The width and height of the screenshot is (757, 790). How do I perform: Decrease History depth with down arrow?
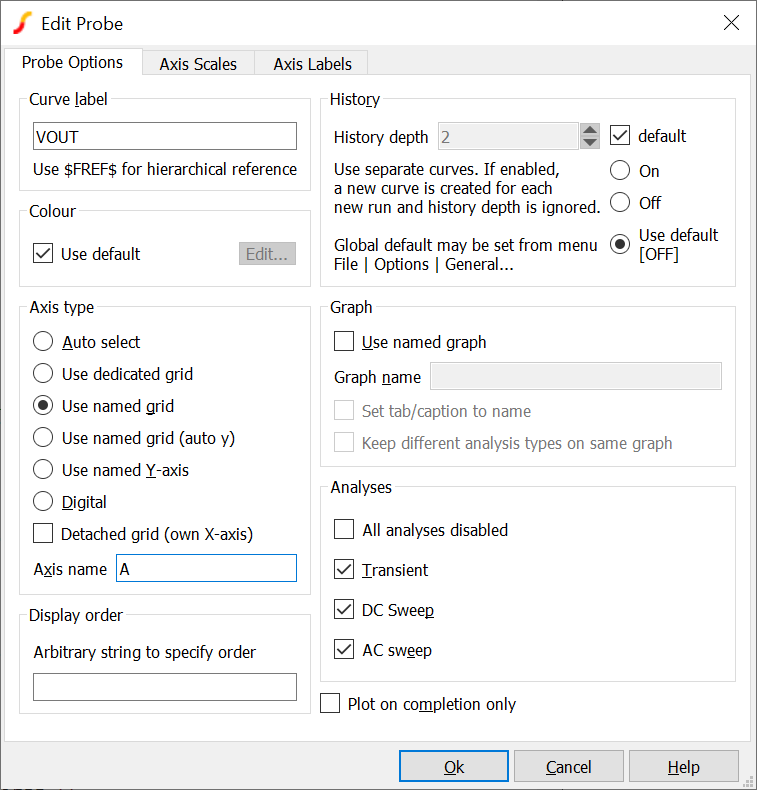pyautogui.click(x=590, y=143)
